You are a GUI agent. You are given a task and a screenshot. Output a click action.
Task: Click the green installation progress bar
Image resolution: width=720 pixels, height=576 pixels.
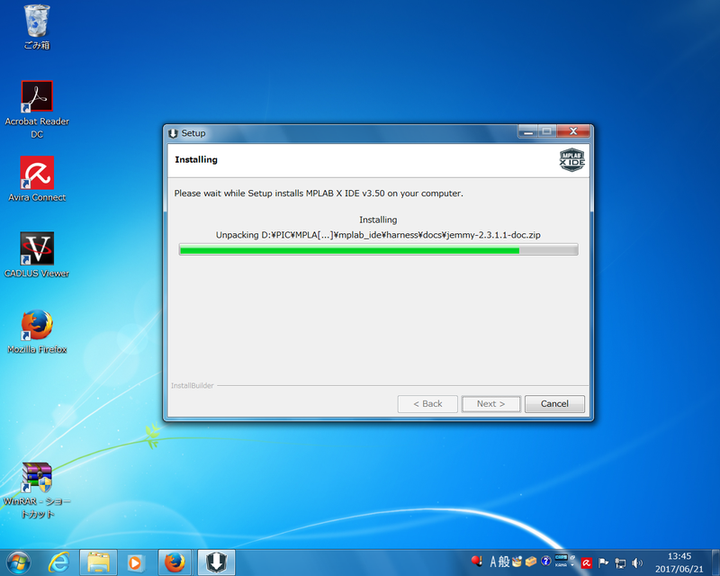(x=377, y=250)
